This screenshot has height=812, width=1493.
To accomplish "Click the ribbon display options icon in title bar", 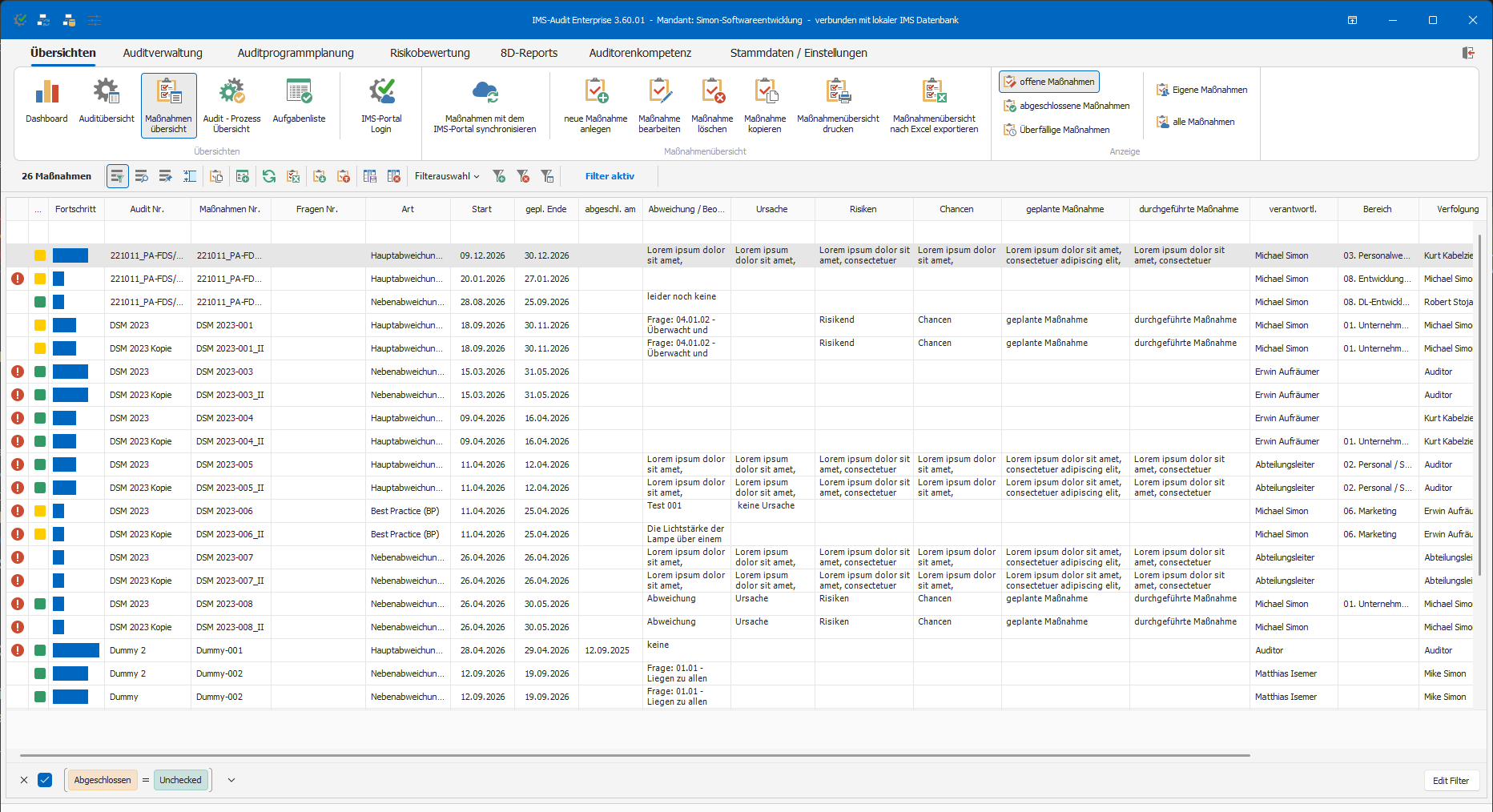I will (x=1352, y=20).
